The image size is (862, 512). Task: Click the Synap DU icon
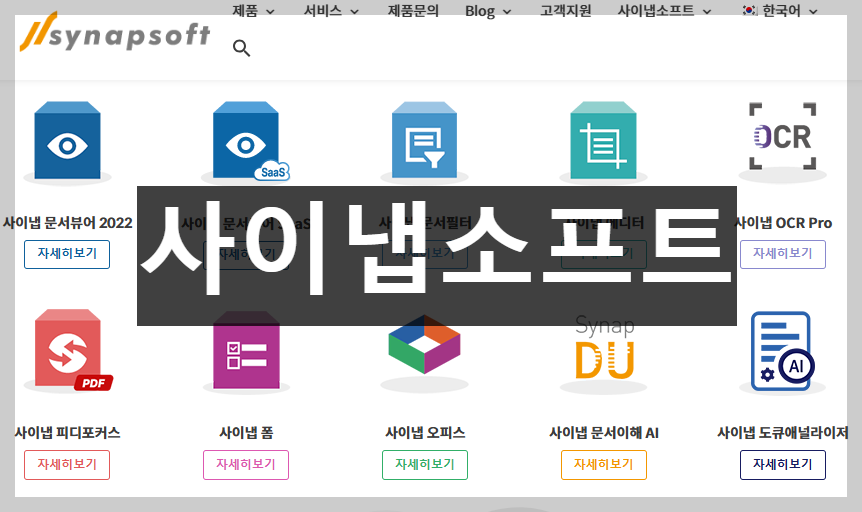point(605,347)
